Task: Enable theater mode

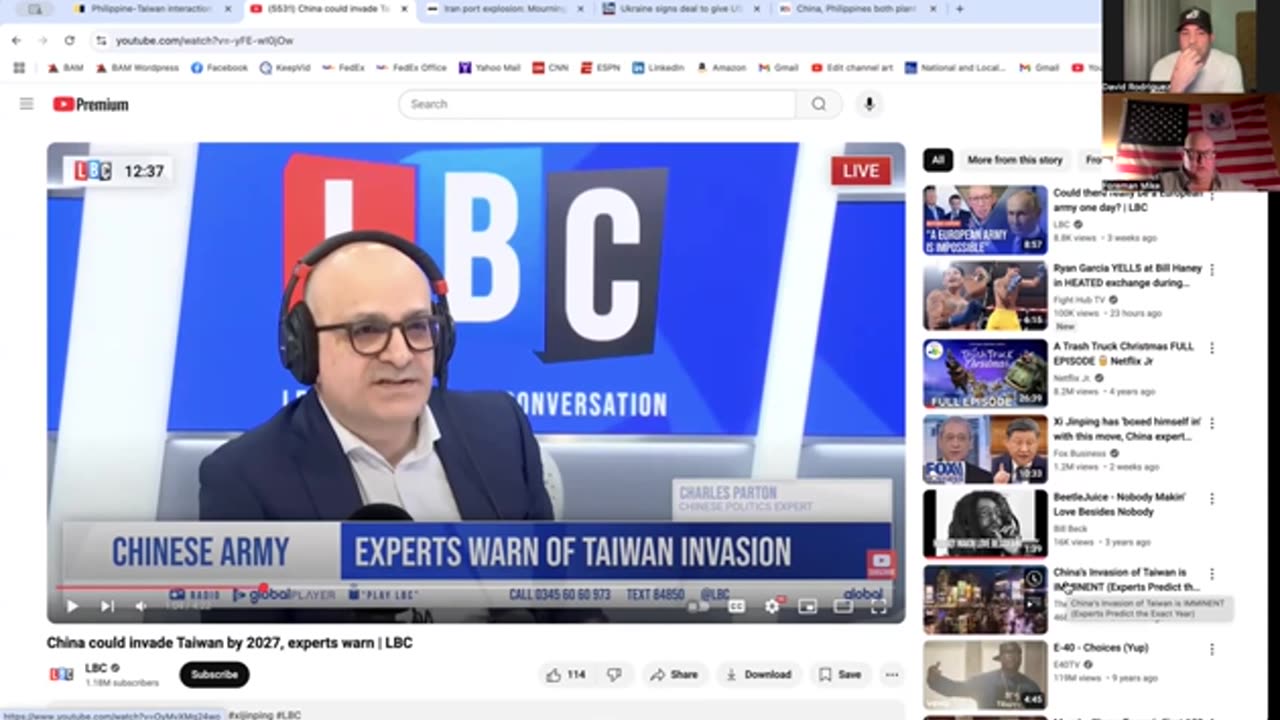Action: click(x=843, y=606)
